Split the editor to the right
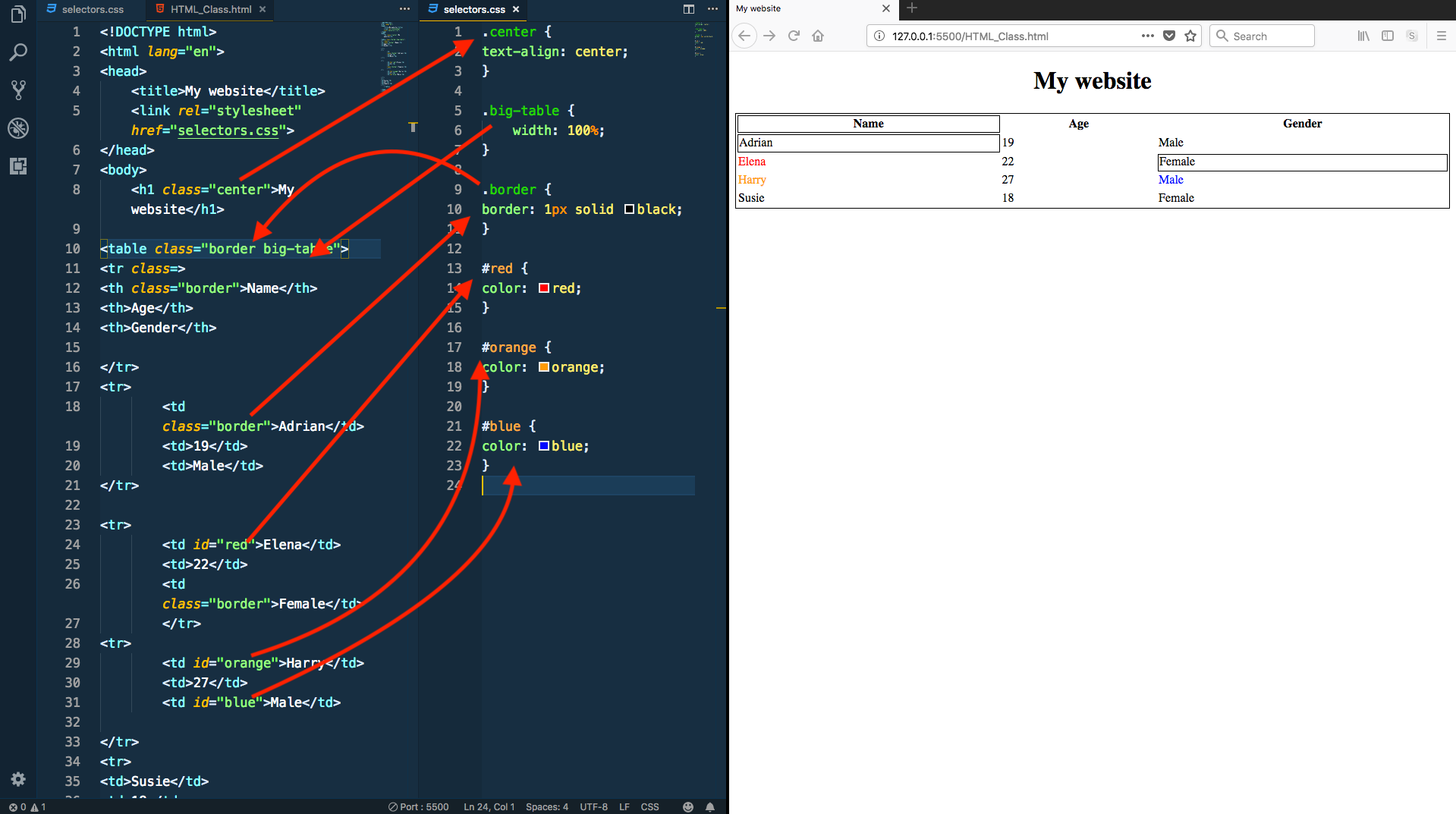The width and height of the screenshot is (1456, 814). pos(689,9)
